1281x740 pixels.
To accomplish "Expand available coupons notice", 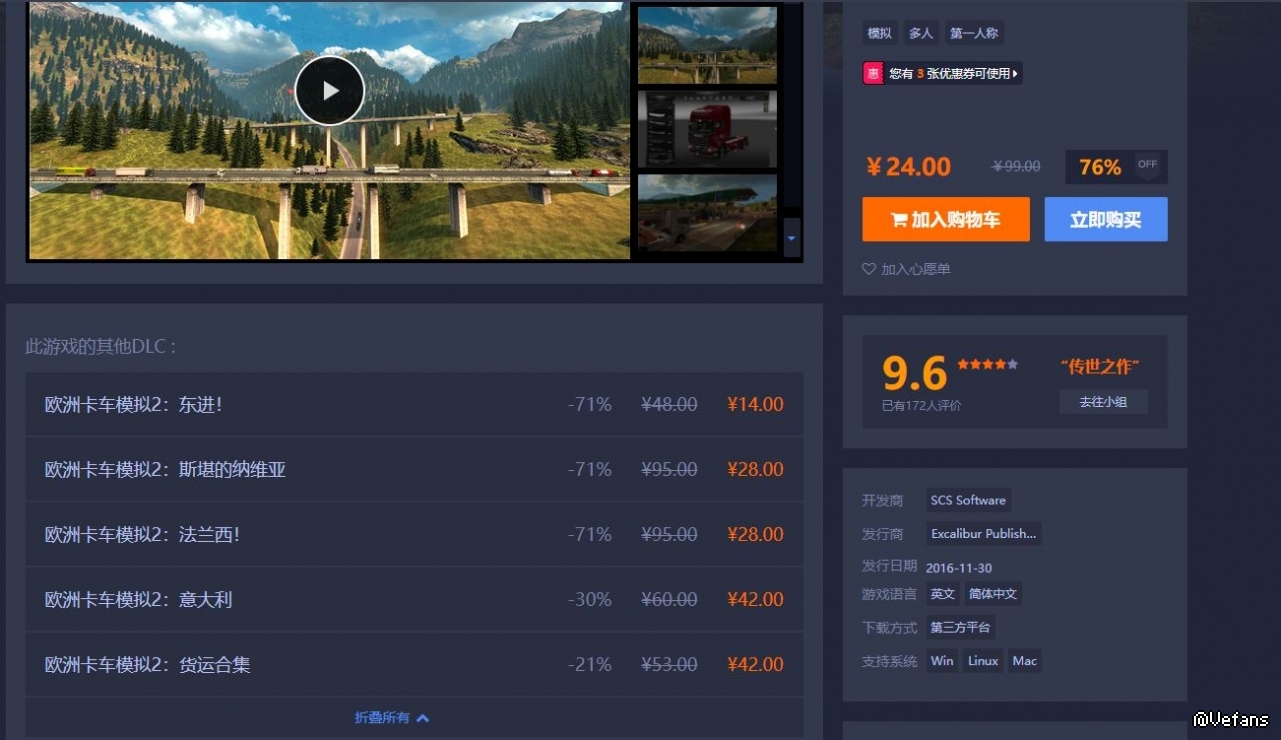I will [954, 73].
